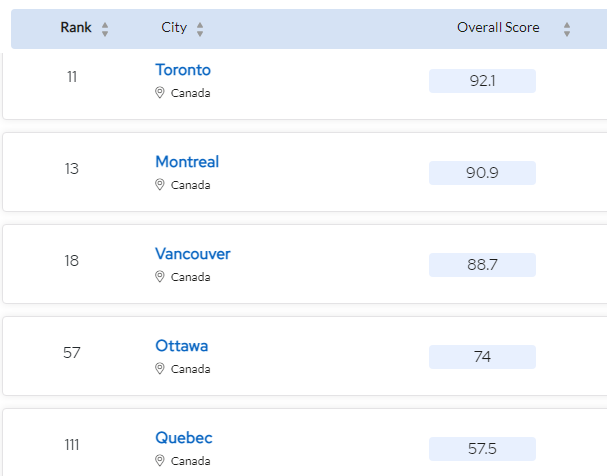Screen dimensions: 607x476
Task: Select Quebec's 57.5 score badge
Action: click(x=482, y=449)
